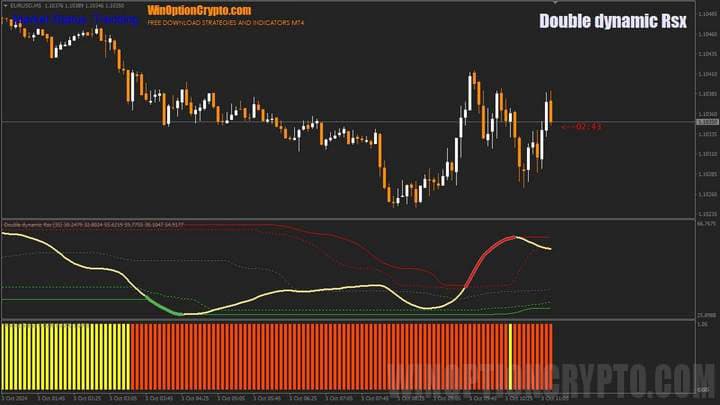The width and height of the screenshot is (720, 405).
Task: Click the yellow histogram block at left
Action: [65, 356]
